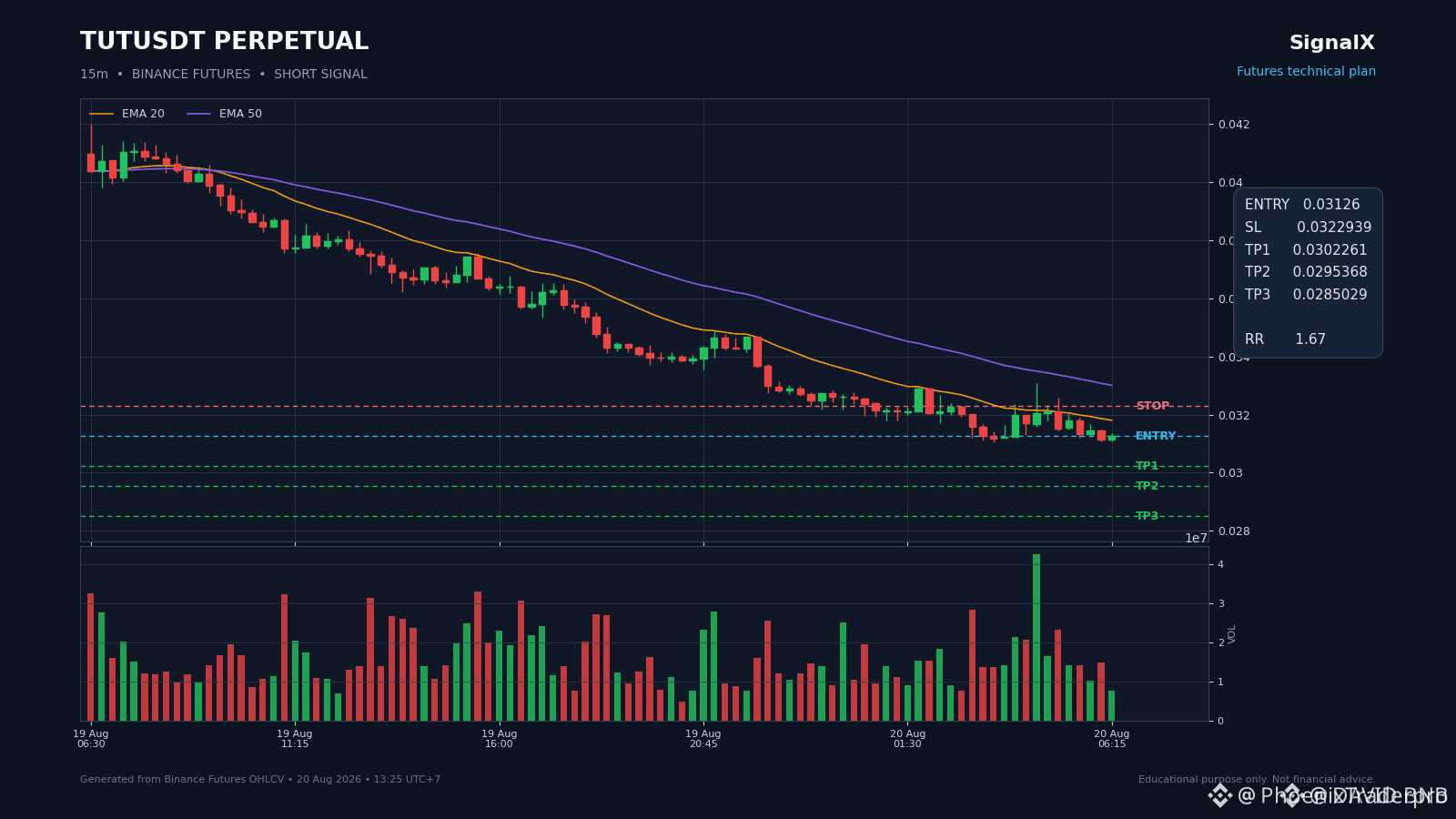This screenshot has width=1456, height=819.
Task: Click the Generated from Binance Futures OHLCV footer text
Action: (260, 780)
